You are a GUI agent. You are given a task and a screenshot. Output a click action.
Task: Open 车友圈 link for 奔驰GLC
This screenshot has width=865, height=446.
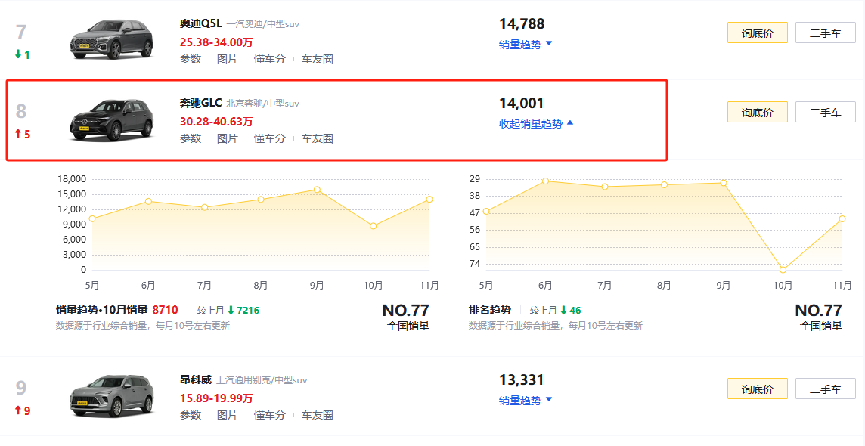pyautogui.click(x=317, y=139)
